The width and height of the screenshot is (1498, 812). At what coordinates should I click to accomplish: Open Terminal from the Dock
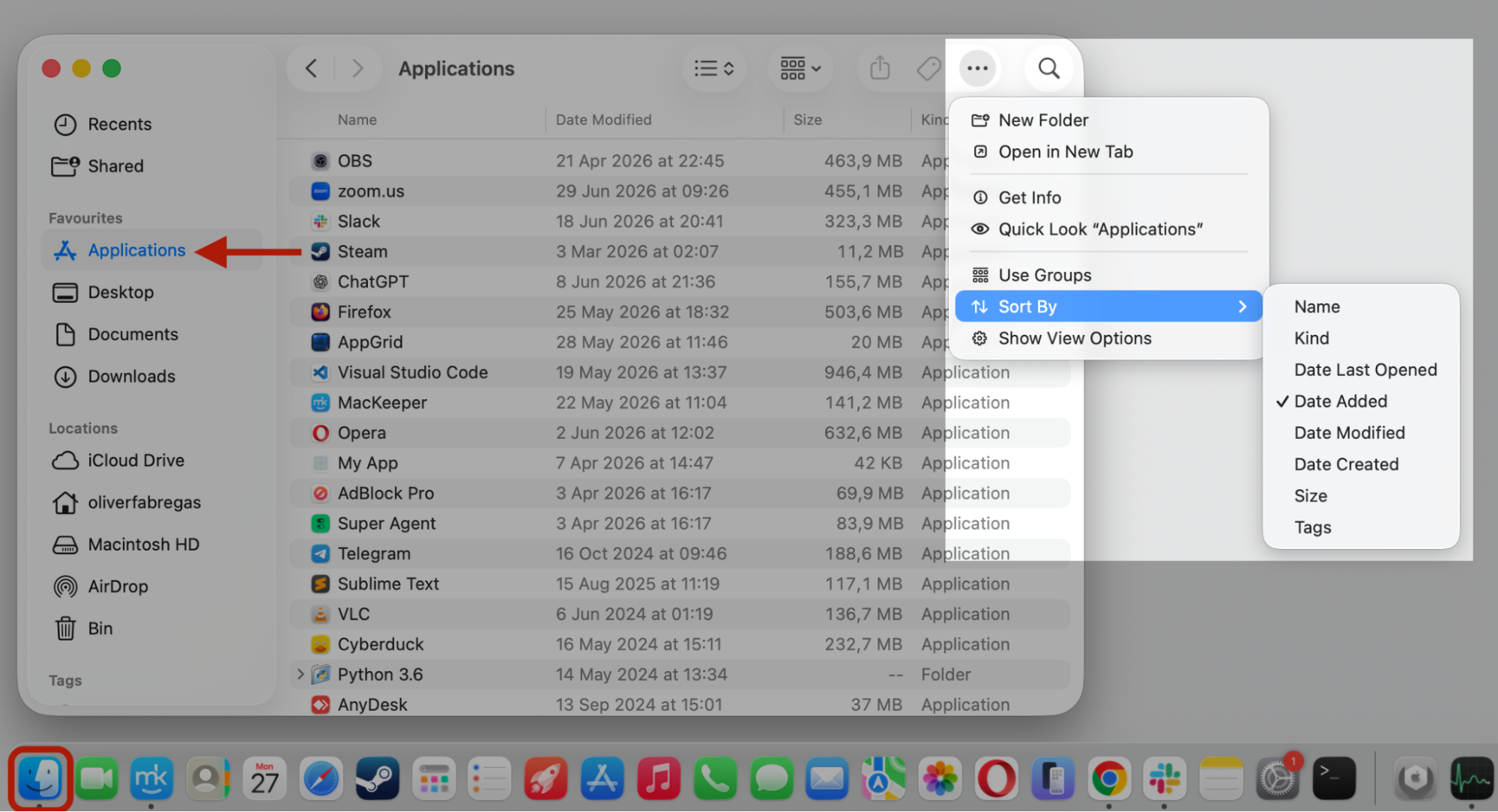[1334, 780]
